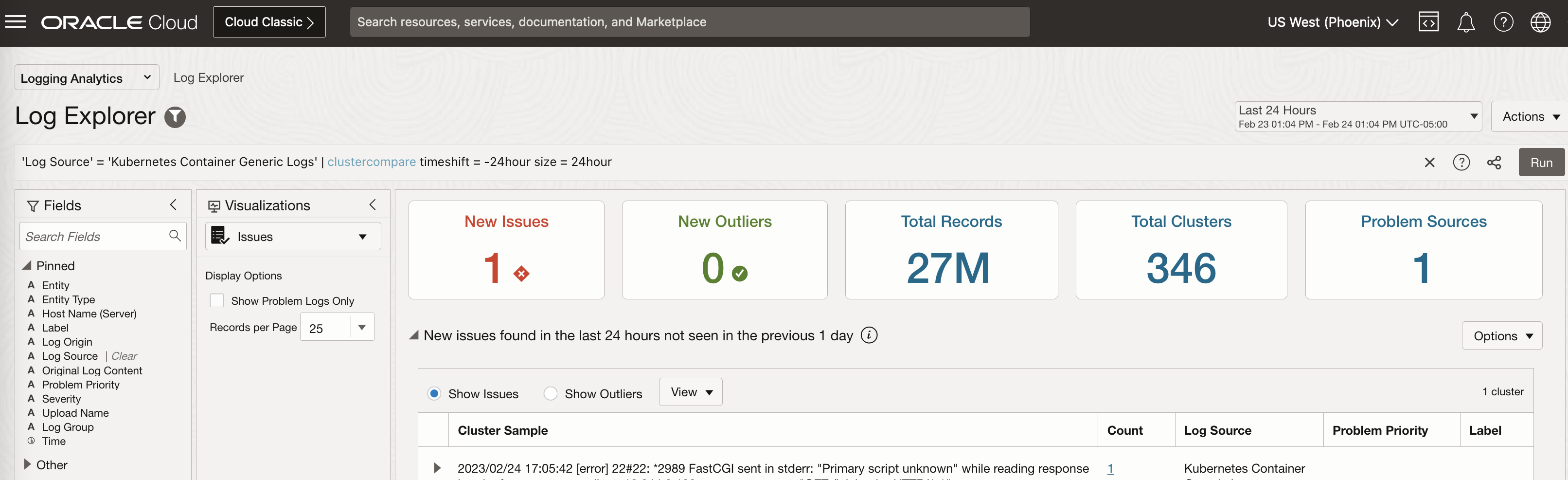Enable Show Problem Logs Only checkbox
This screenshot has height=480, width=1568.
[217, 300]
